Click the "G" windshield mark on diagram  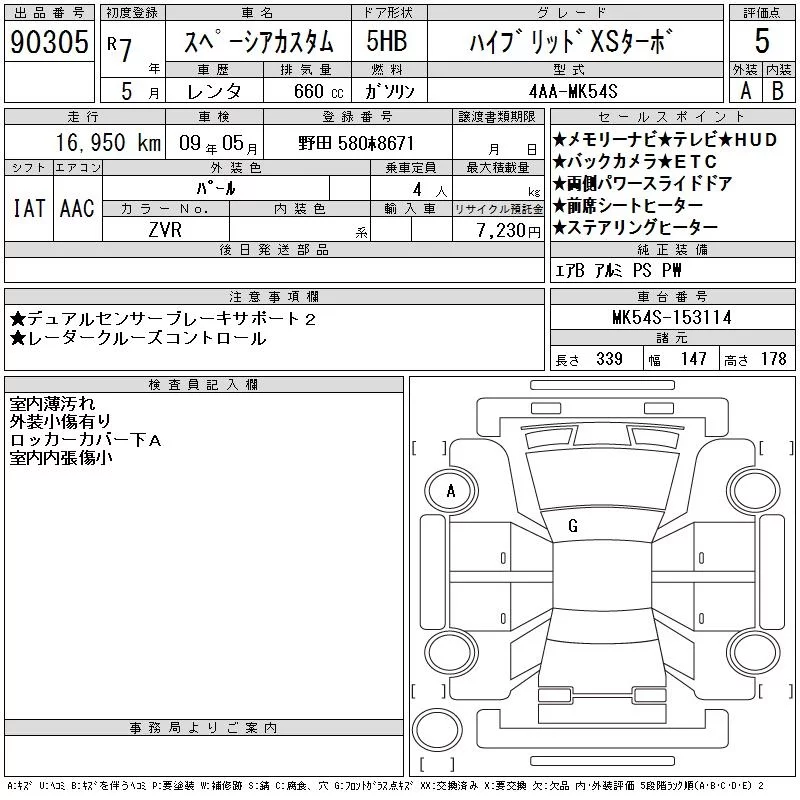[572, 526]
